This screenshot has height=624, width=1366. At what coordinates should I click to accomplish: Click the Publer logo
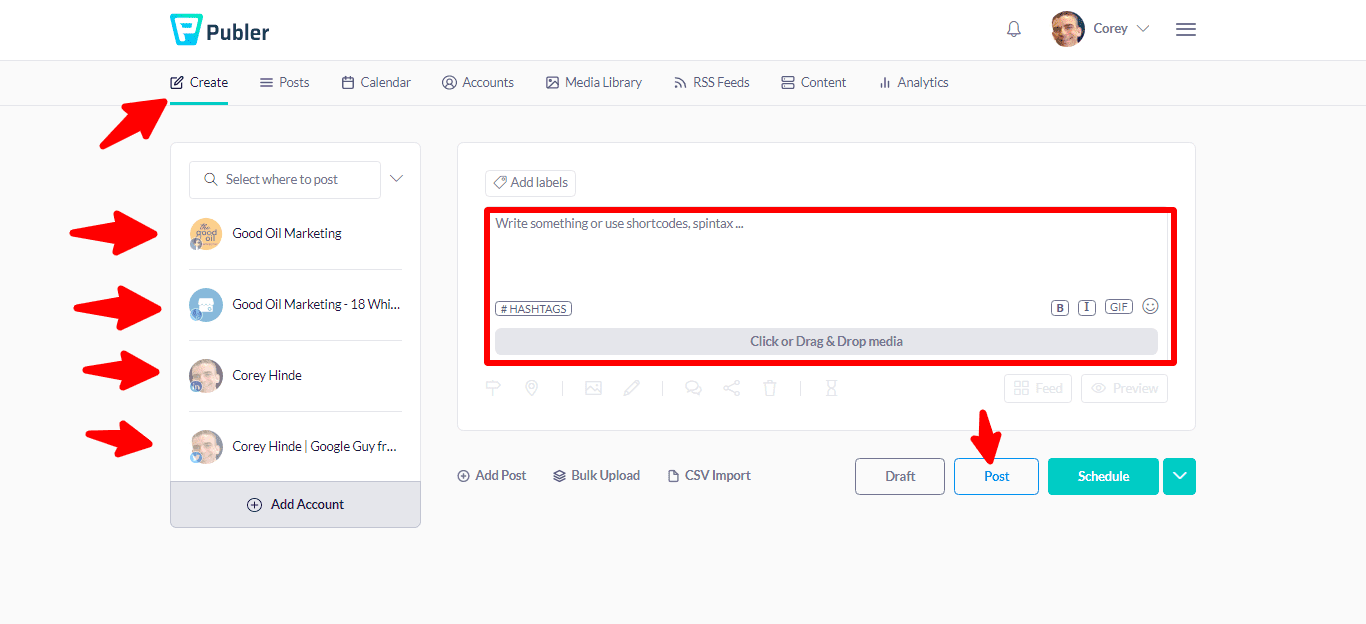click(220, 30)
